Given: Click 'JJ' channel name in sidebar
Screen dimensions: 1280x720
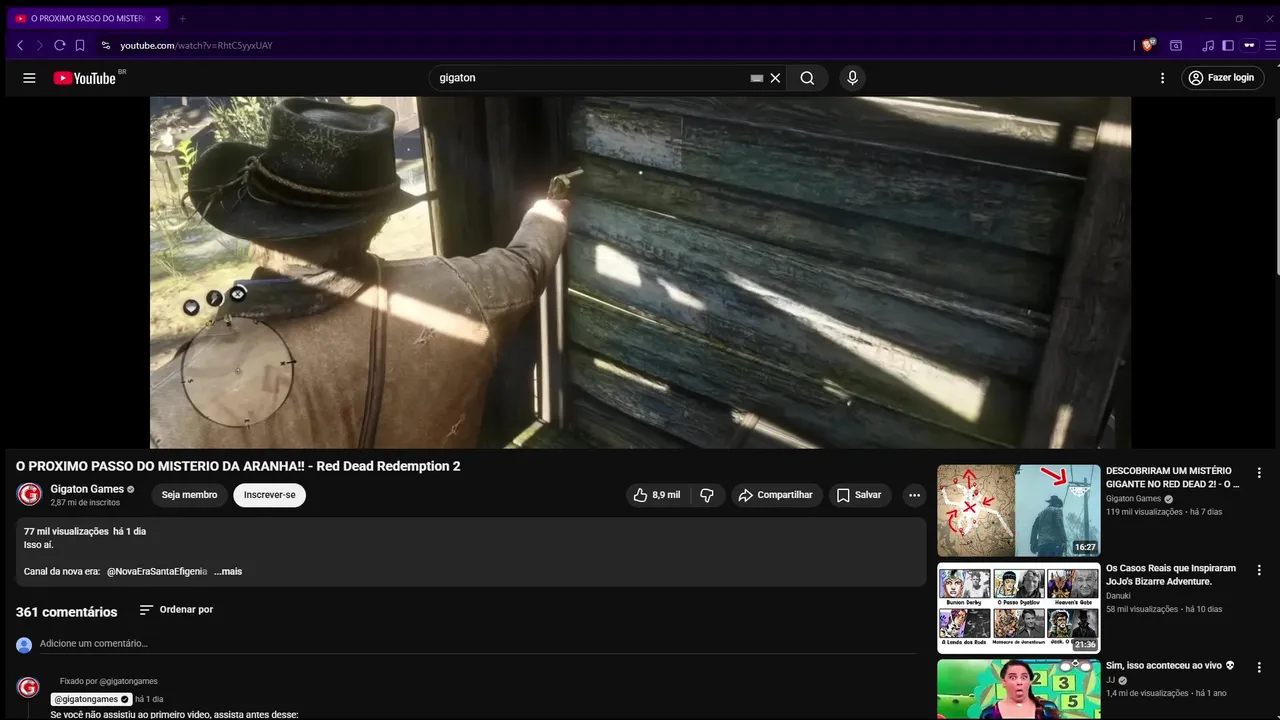Looking at the screenshot, I should (x=1110, y=680).
